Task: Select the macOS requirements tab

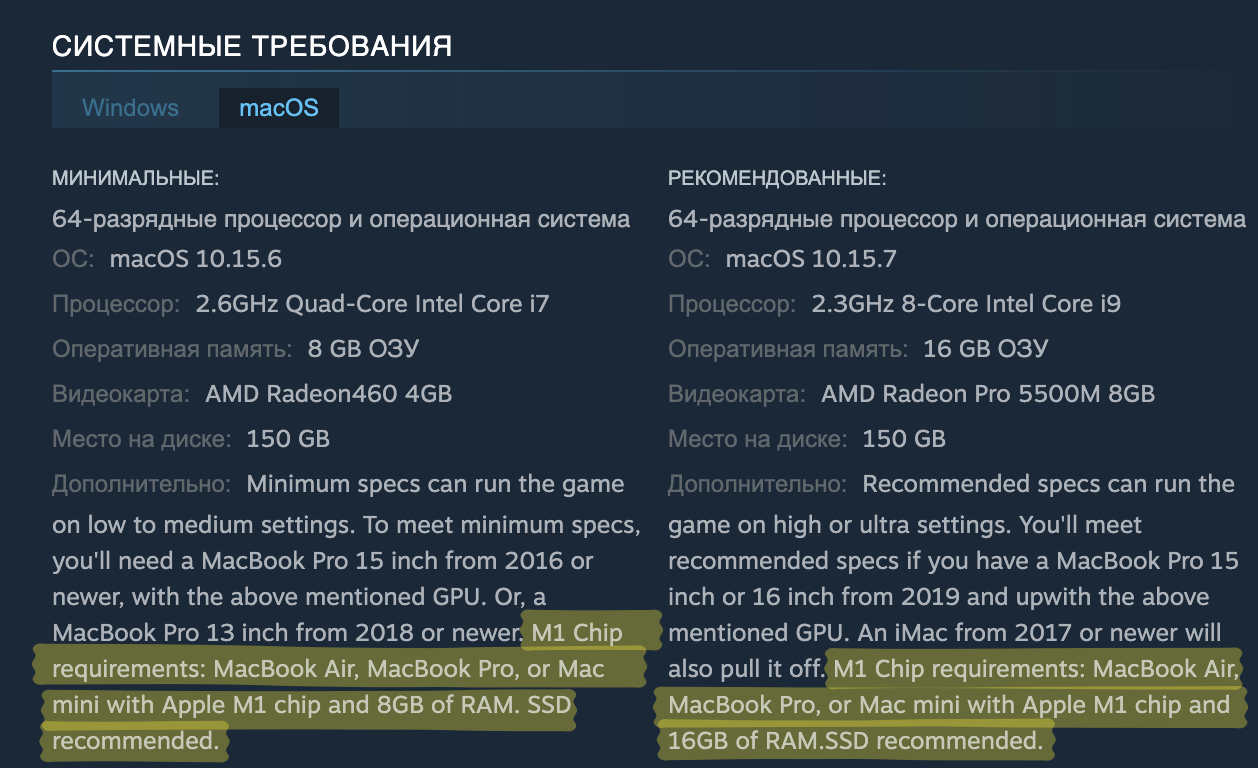Action: click(x=278, y=108)
